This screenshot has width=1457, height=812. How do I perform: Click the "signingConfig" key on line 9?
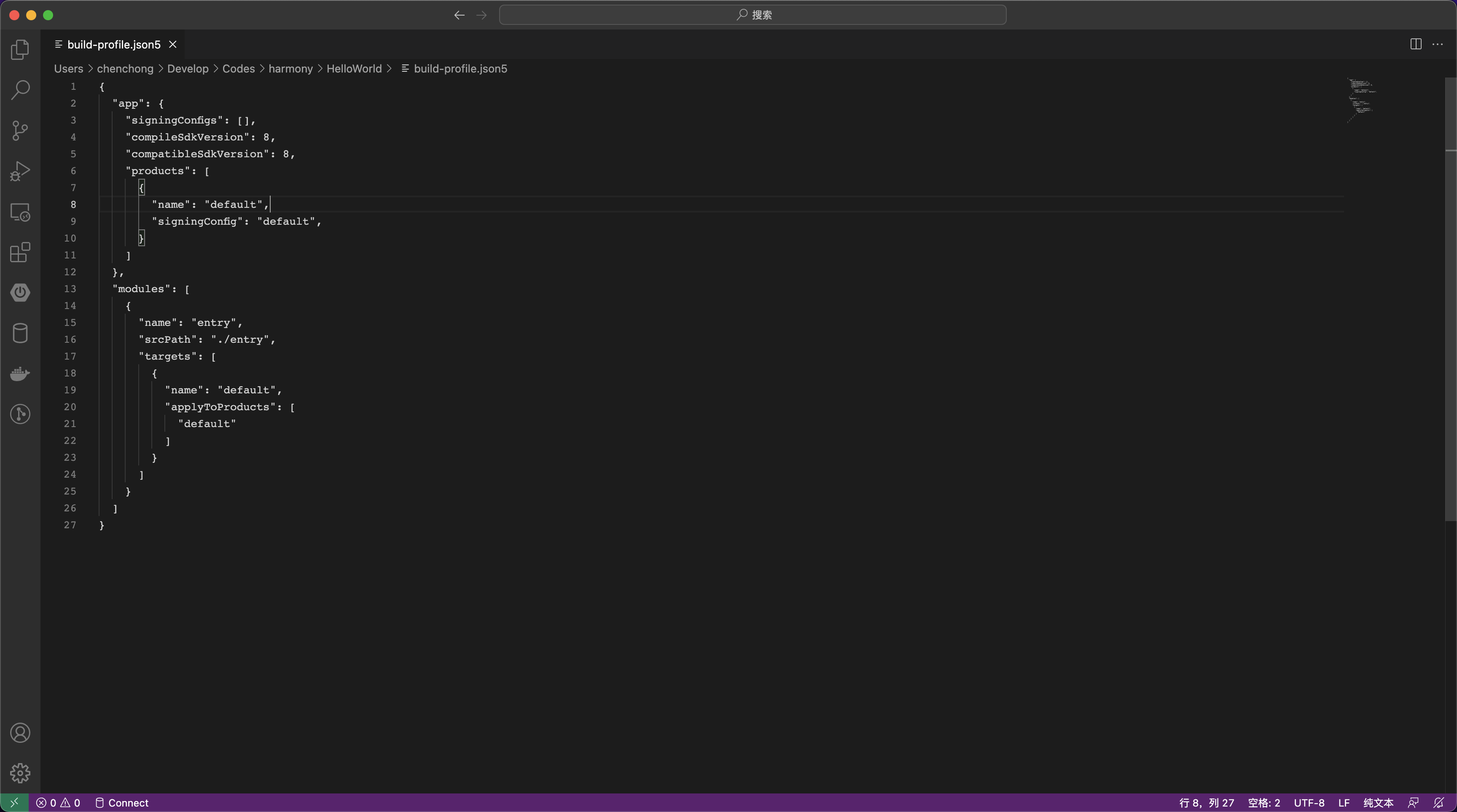click(x=197, y=221)
